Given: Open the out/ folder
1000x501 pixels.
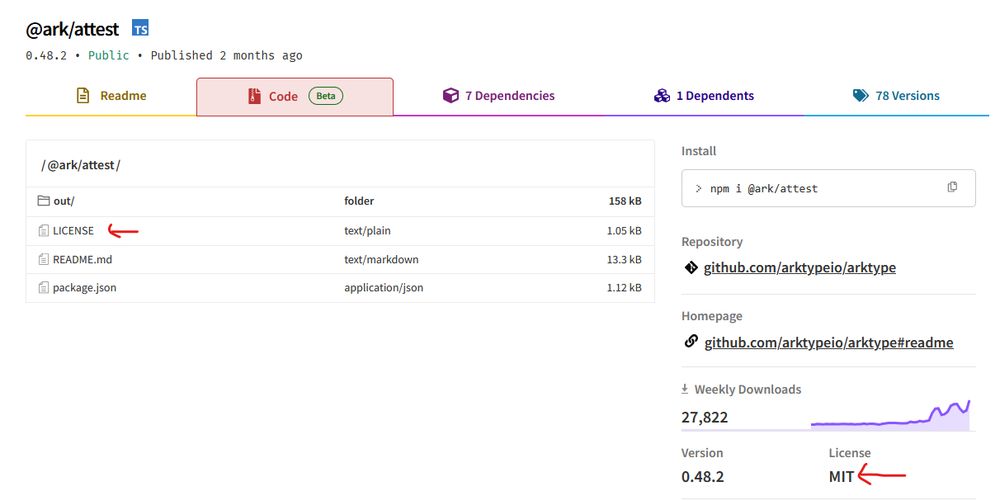Looking at the screenshot, I should click(x=64, y=201).
